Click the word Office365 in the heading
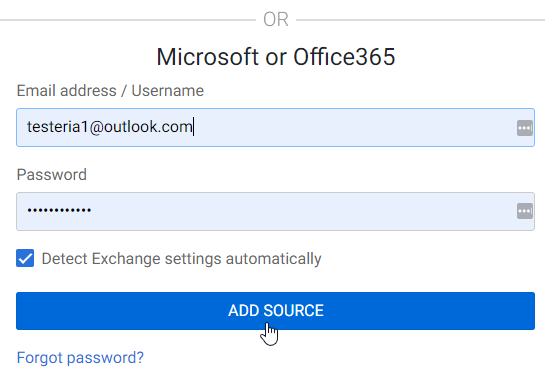 coord(344,57)
